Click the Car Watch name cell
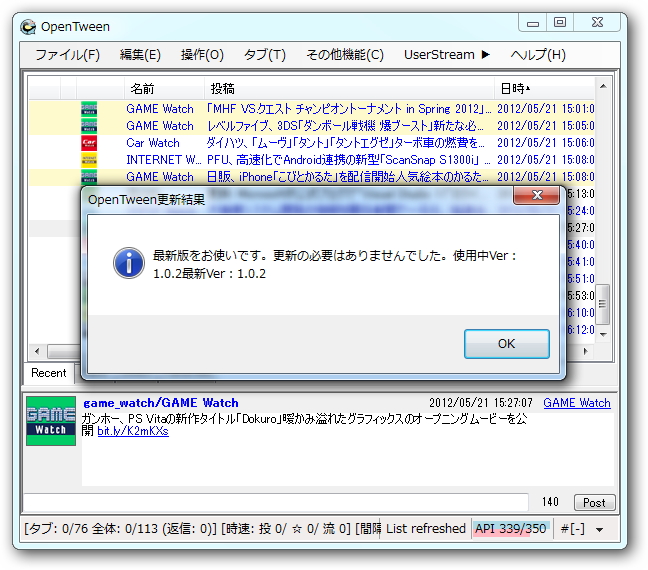 (x=153, y=143)
